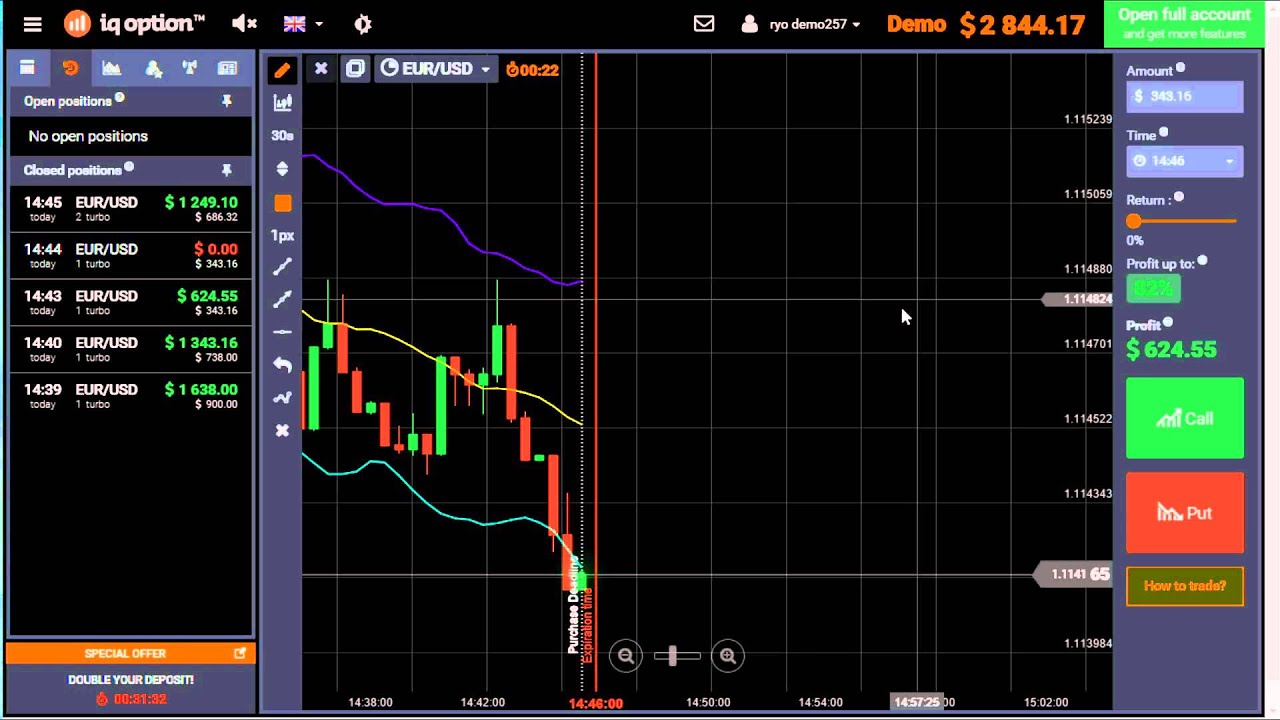Open settings gear in top bar
Viewport: 1280px width, 720px height.
pyautogui.click(x=363, y=24)
